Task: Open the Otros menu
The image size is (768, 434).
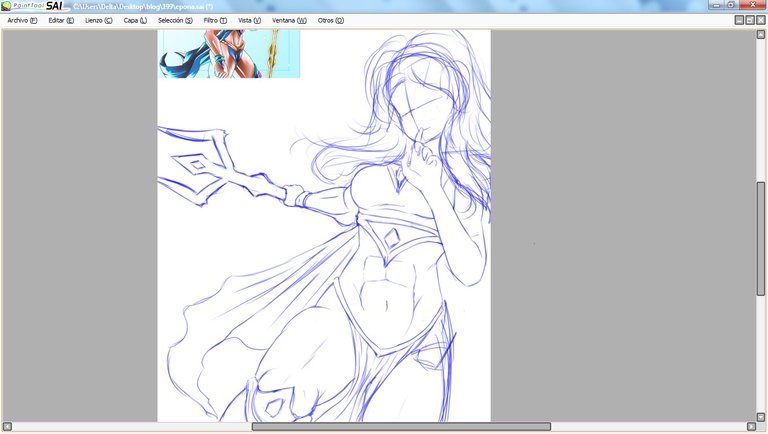Action: pos(331,21)
